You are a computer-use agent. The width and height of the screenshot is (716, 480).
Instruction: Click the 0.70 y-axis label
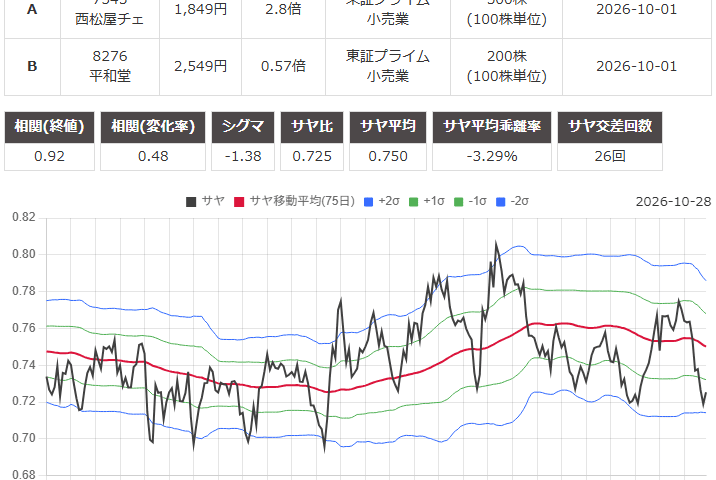[x=24, y=438]
